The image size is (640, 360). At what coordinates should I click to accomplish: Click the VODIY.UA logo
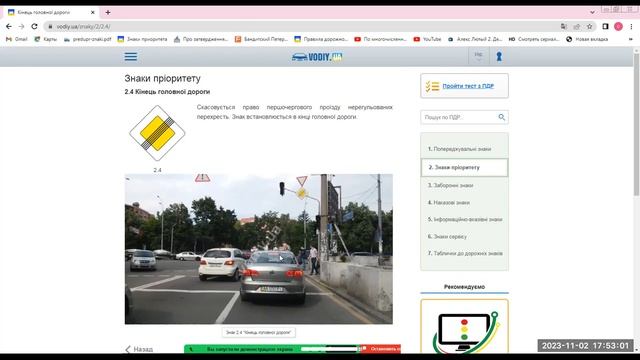coord(317,57)
